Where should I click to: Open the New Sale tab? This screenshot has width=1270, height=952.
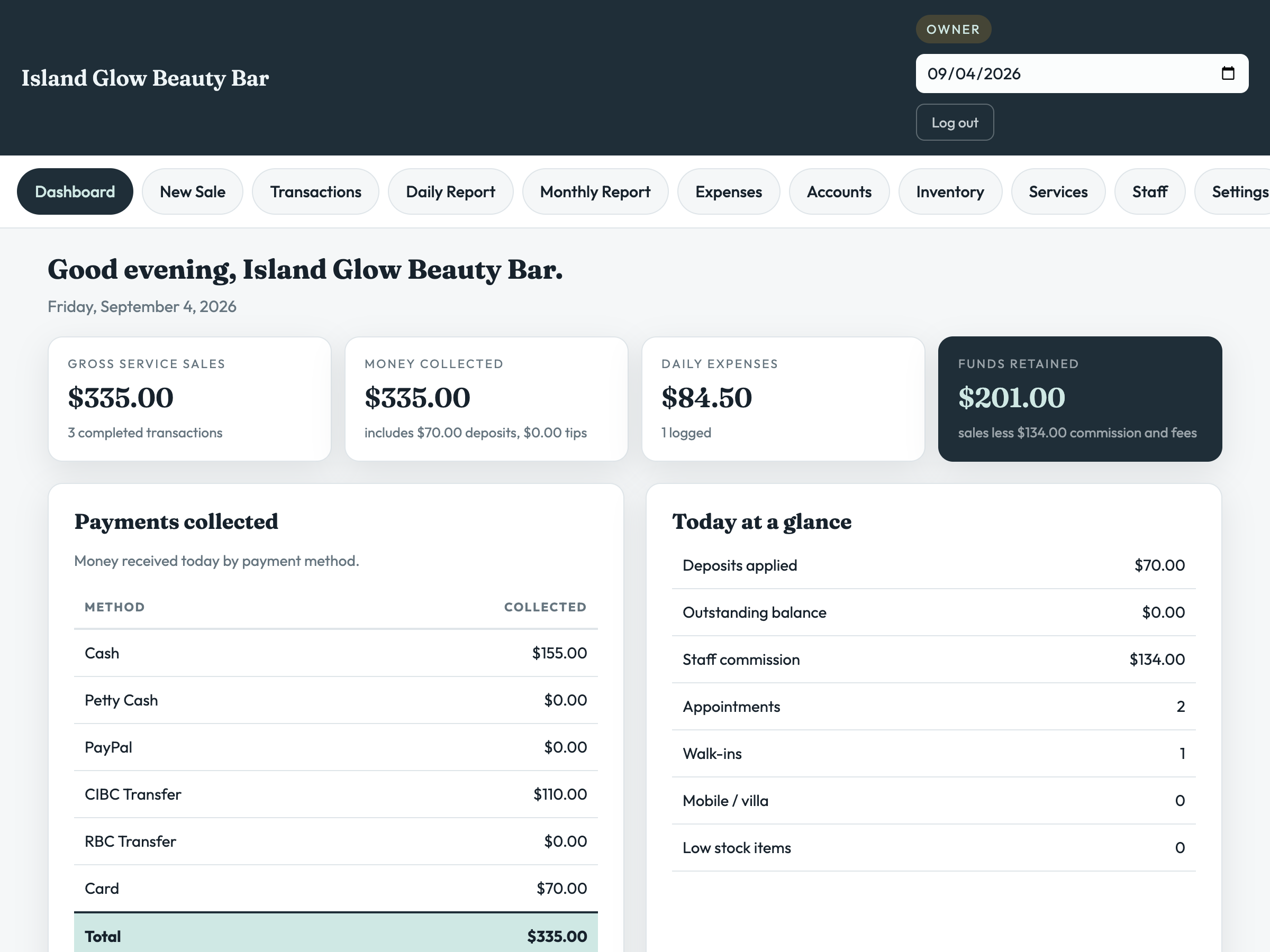click(192, 191)
